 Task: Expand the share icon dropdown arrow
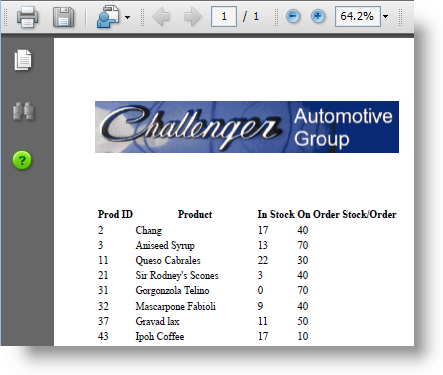click(x=127, y=17)
